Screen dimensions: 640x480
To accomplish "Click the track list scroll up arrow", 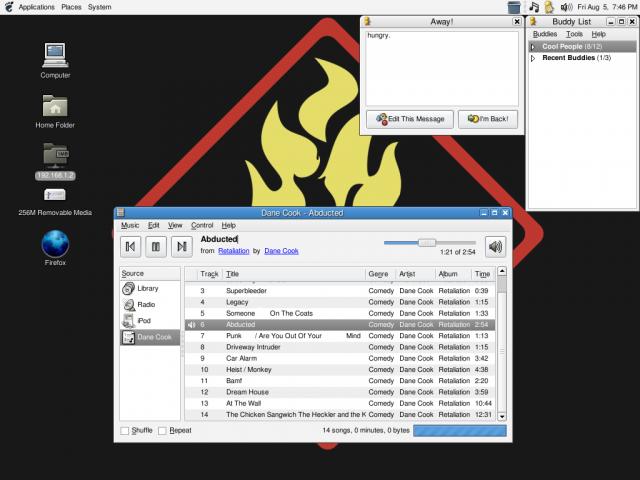I will coord(502,271).
